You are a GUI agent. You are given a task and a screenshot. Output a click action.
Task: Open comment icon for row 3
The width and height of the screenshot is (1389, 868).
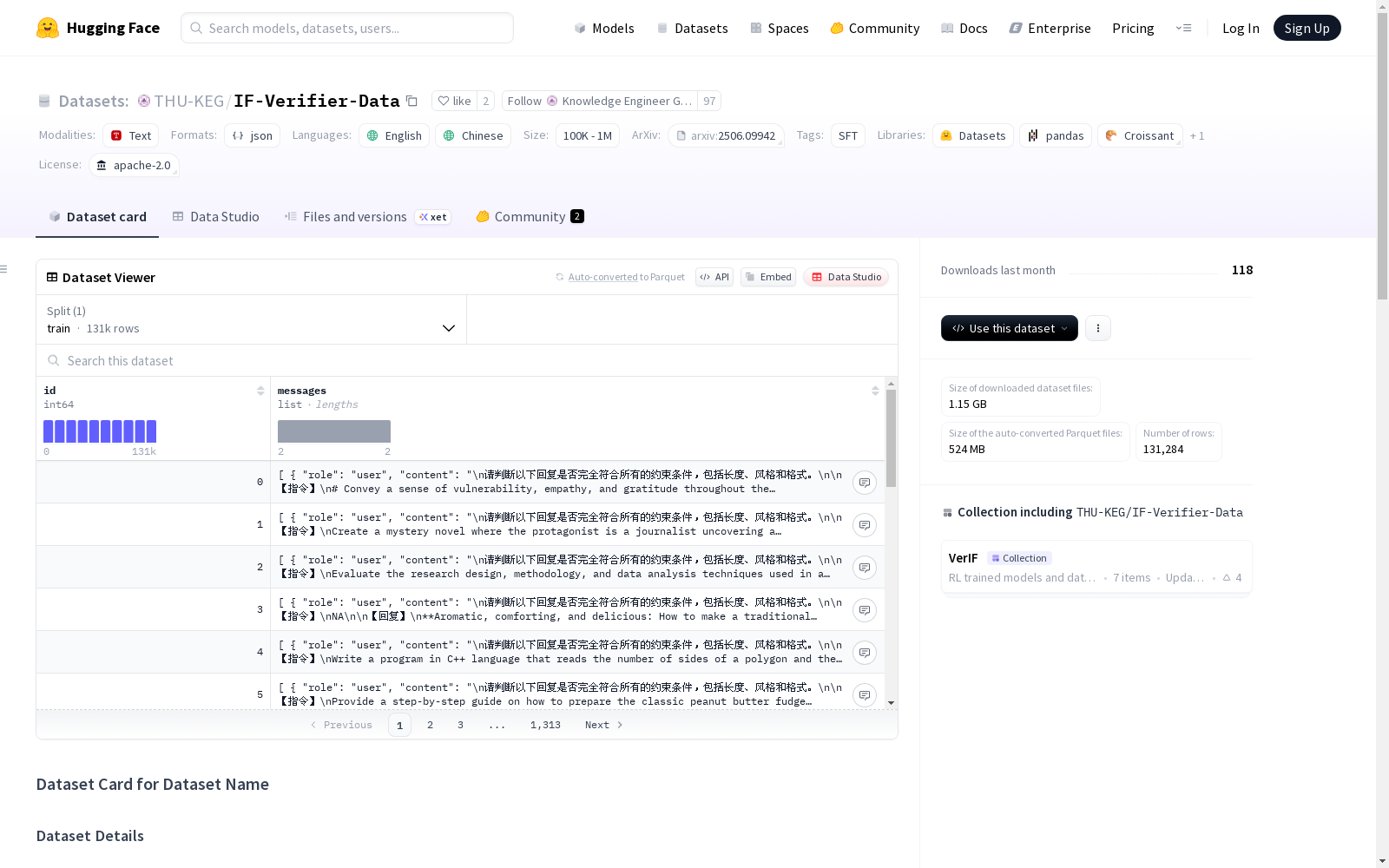click(x=865, y=610)
